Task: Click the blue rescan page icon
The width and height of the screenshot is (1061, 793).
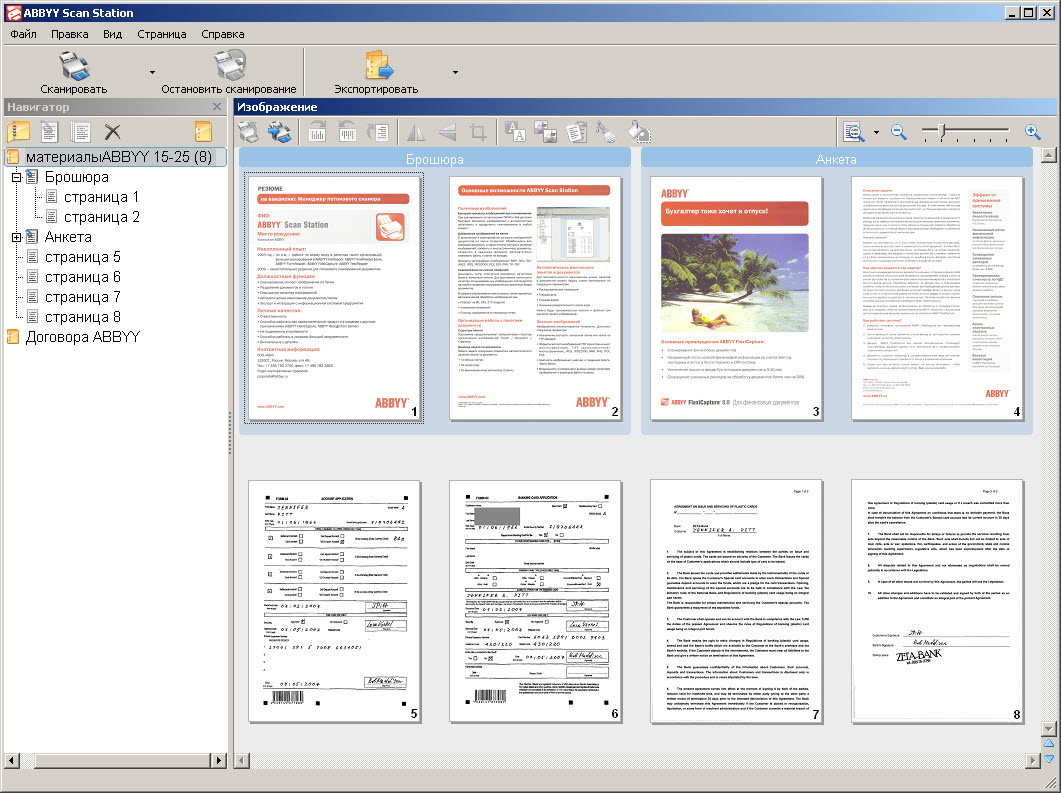Action: click(279, 132)
